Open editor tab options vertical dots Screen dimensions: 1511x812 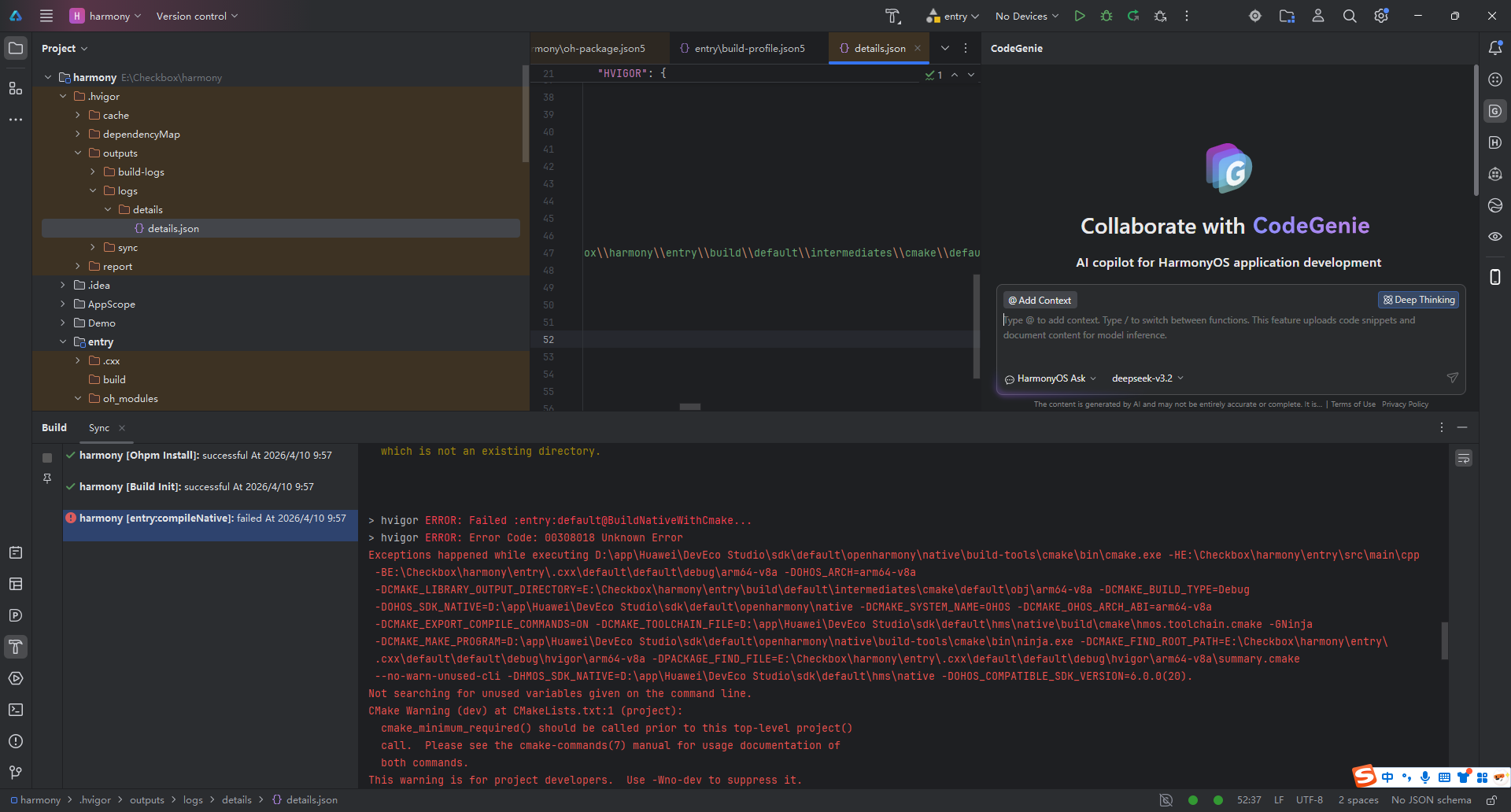click(966, 48)
